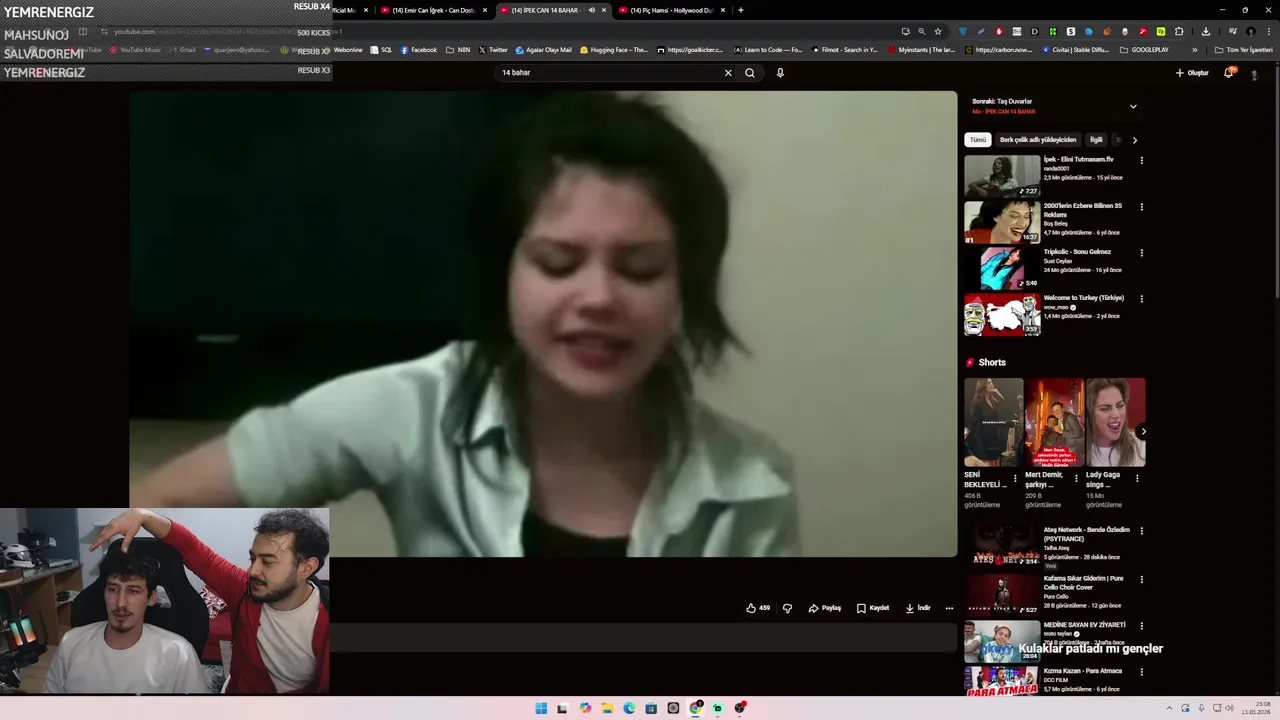Open taskbar clock showing 23:08
The image size is (1280, 720).
1256,708
